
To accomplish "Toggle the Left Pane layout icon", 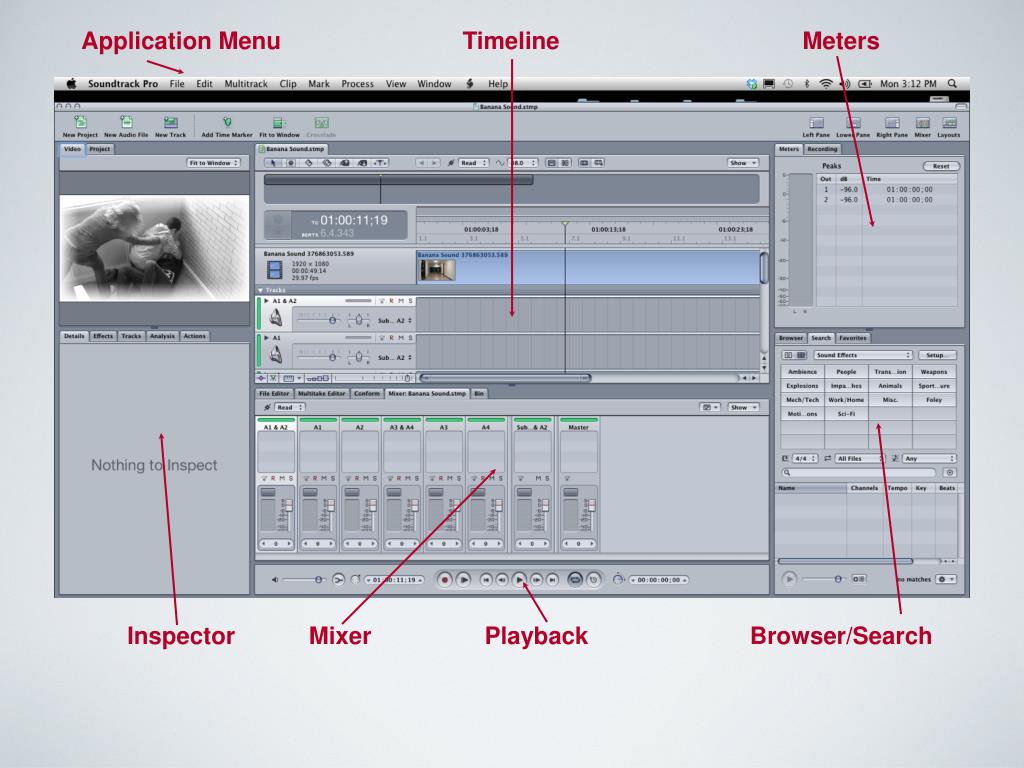I will pyautogui.click(x=816, y=123).
